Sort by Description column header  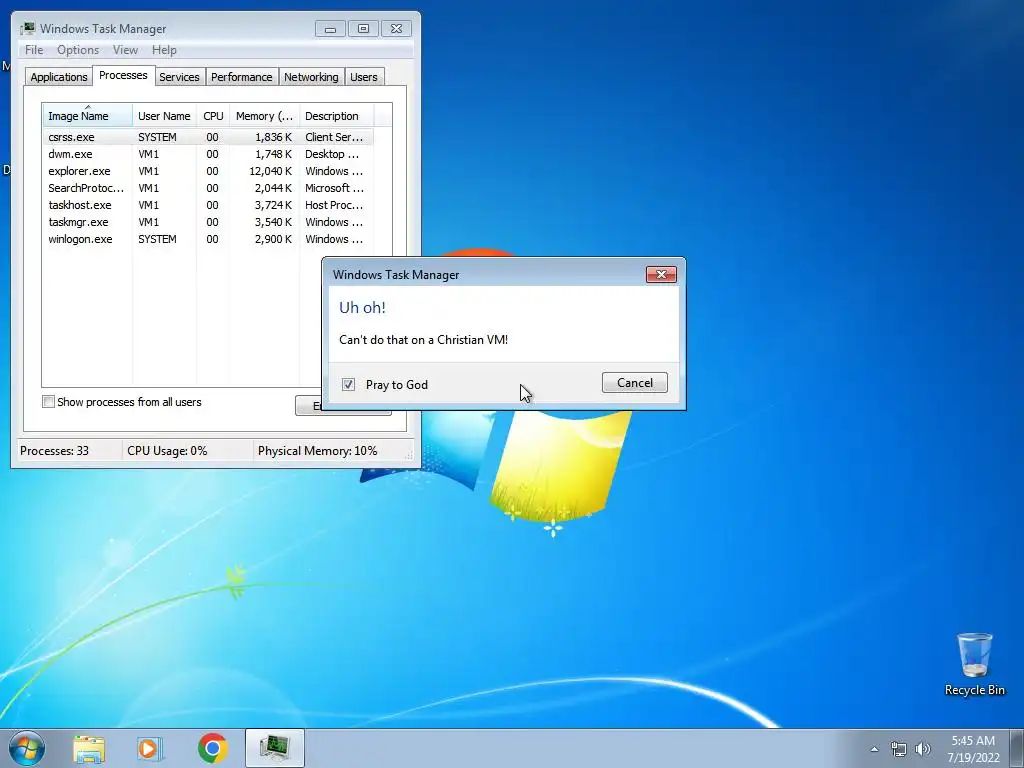[336, 116]
